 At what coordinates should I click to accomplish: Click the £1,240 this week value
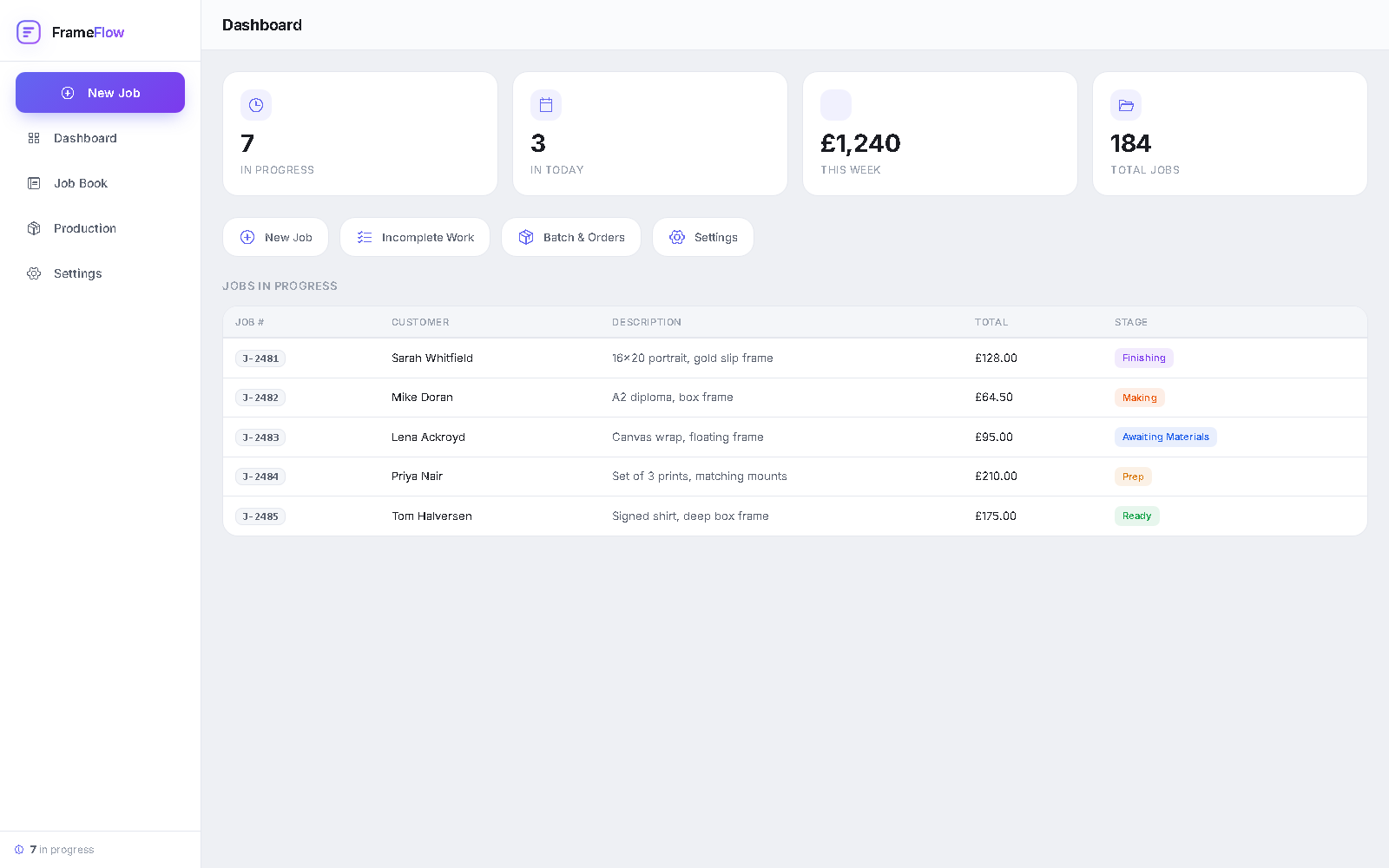pyautogui.click(x=860, y=143)
